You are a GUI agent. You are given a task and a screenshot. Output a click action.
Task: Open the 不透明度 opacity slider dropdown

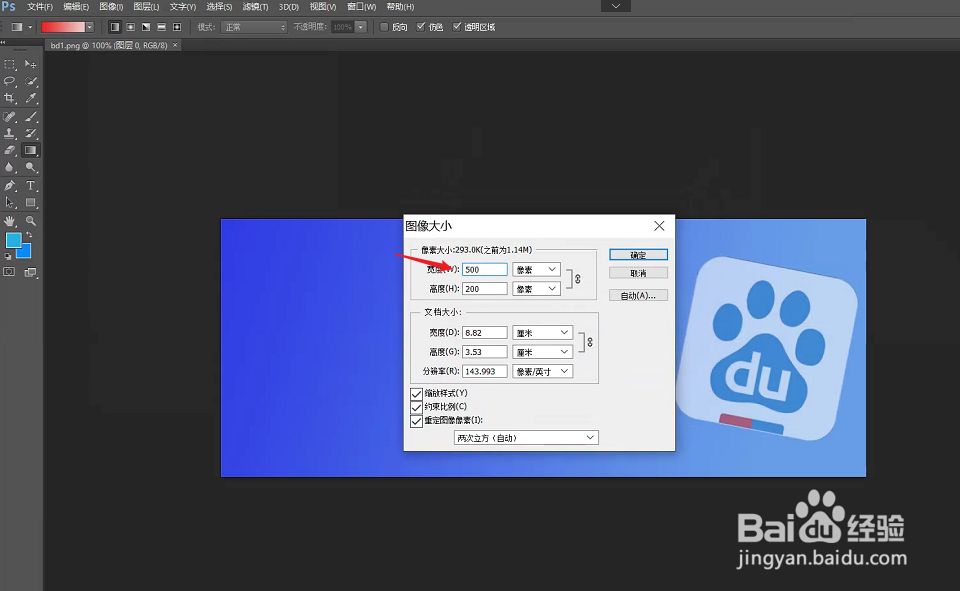click(361, 27)
